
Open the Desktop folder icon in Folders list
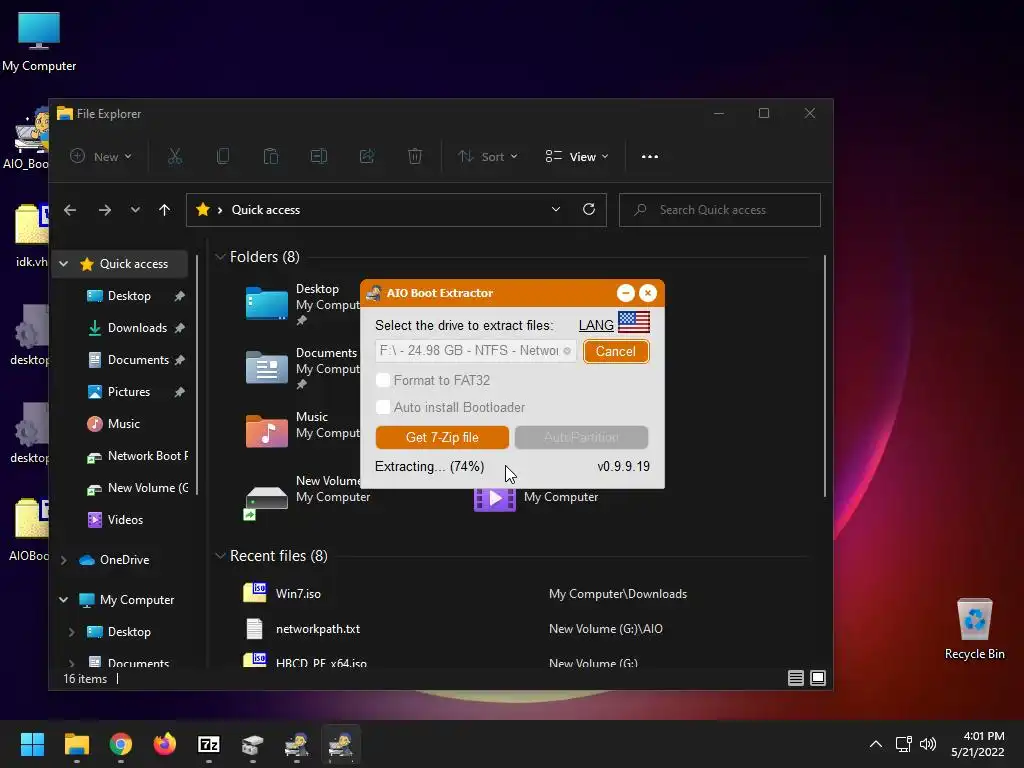click(266, 304)
